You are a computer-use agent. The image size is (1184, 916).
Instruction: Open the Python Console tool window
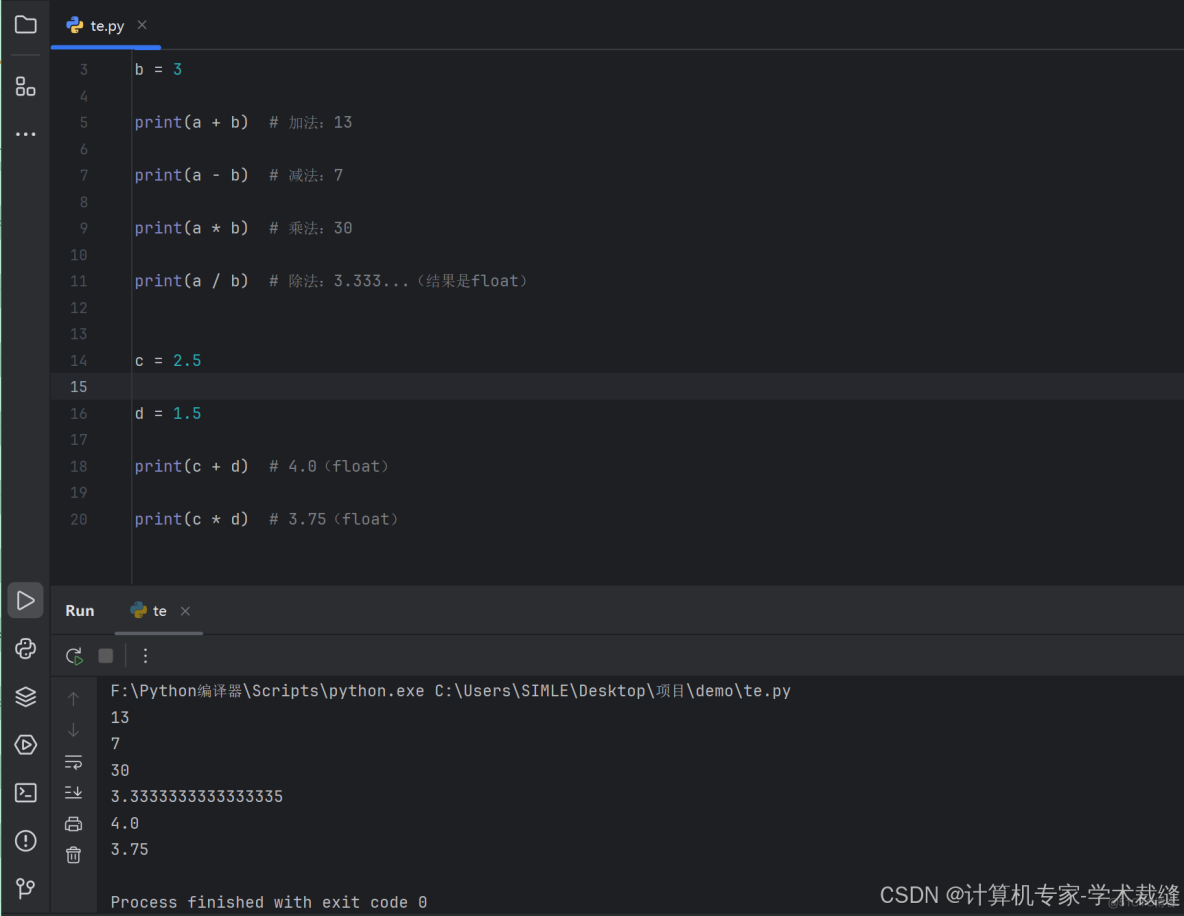(x=26, y=648)
